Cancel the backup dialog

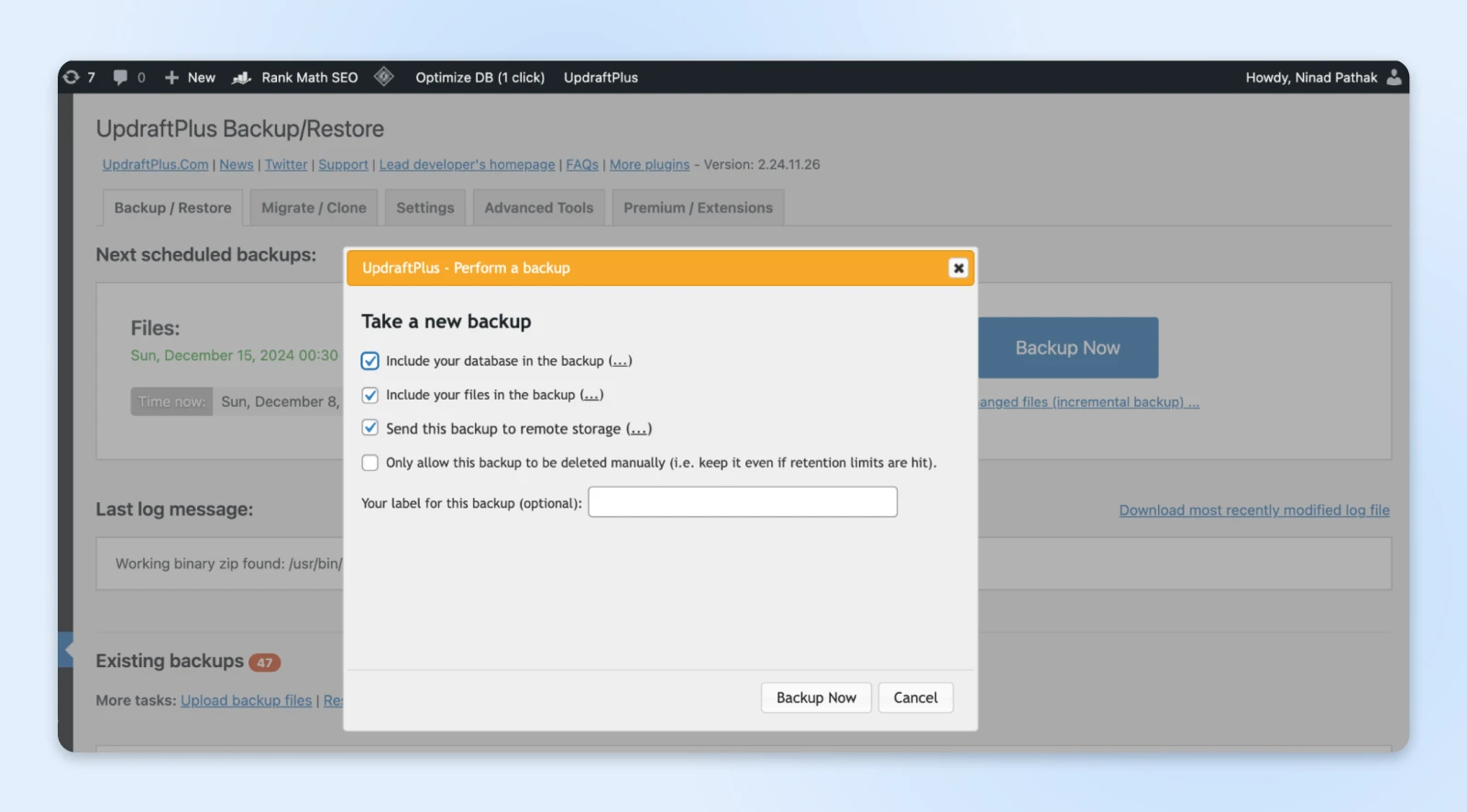tap(915, 697)
